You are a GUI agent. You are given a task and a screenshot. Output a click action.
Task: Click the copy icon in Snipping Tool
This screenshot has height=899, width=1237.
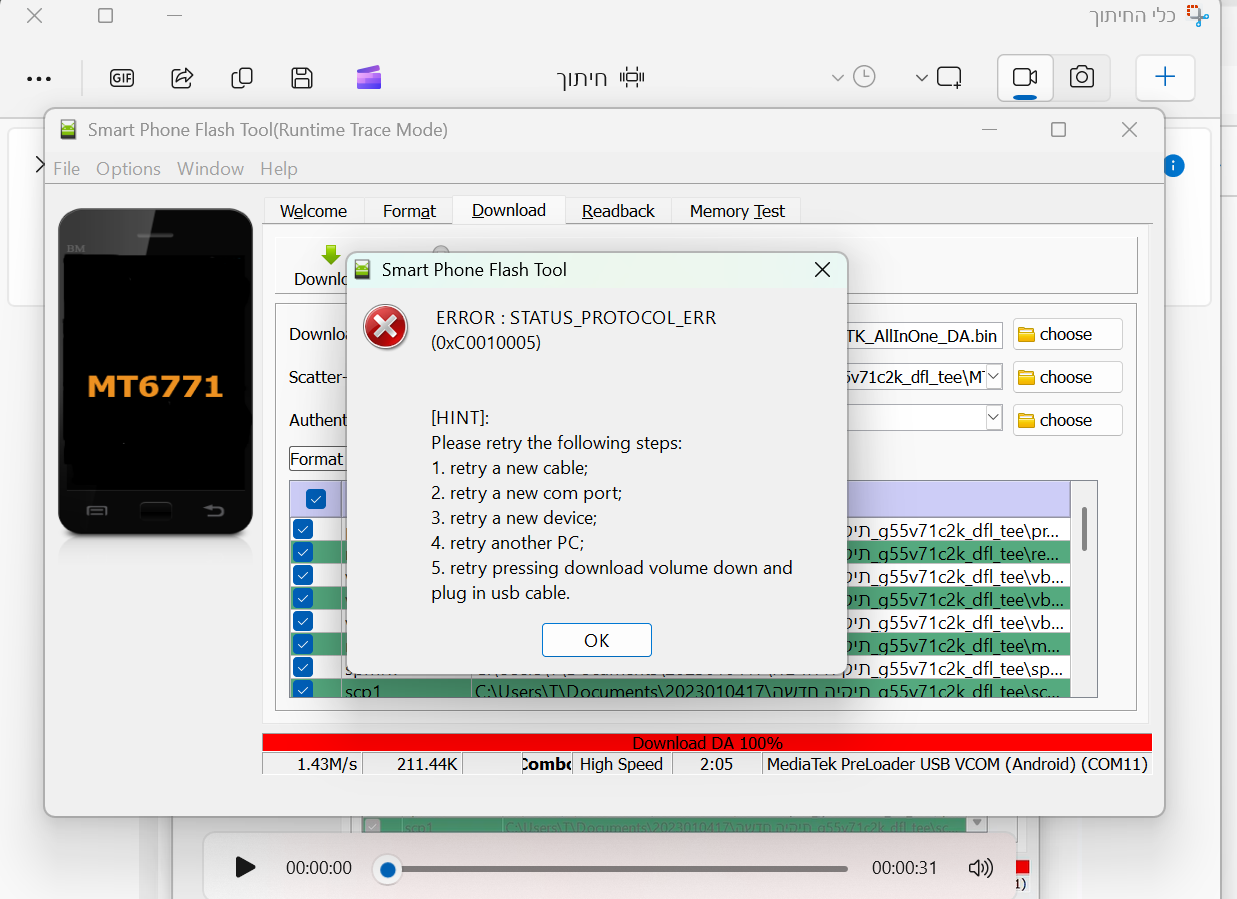[241, 78]
